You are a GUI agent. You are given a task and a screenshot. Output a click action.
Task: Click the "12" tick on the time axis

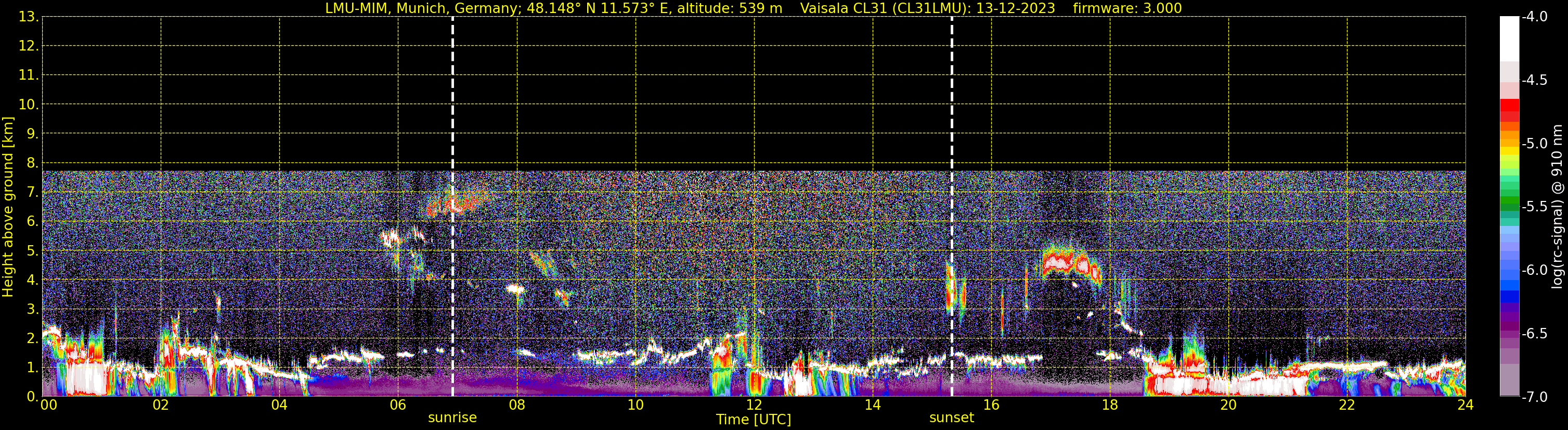(x=754, y=405)
